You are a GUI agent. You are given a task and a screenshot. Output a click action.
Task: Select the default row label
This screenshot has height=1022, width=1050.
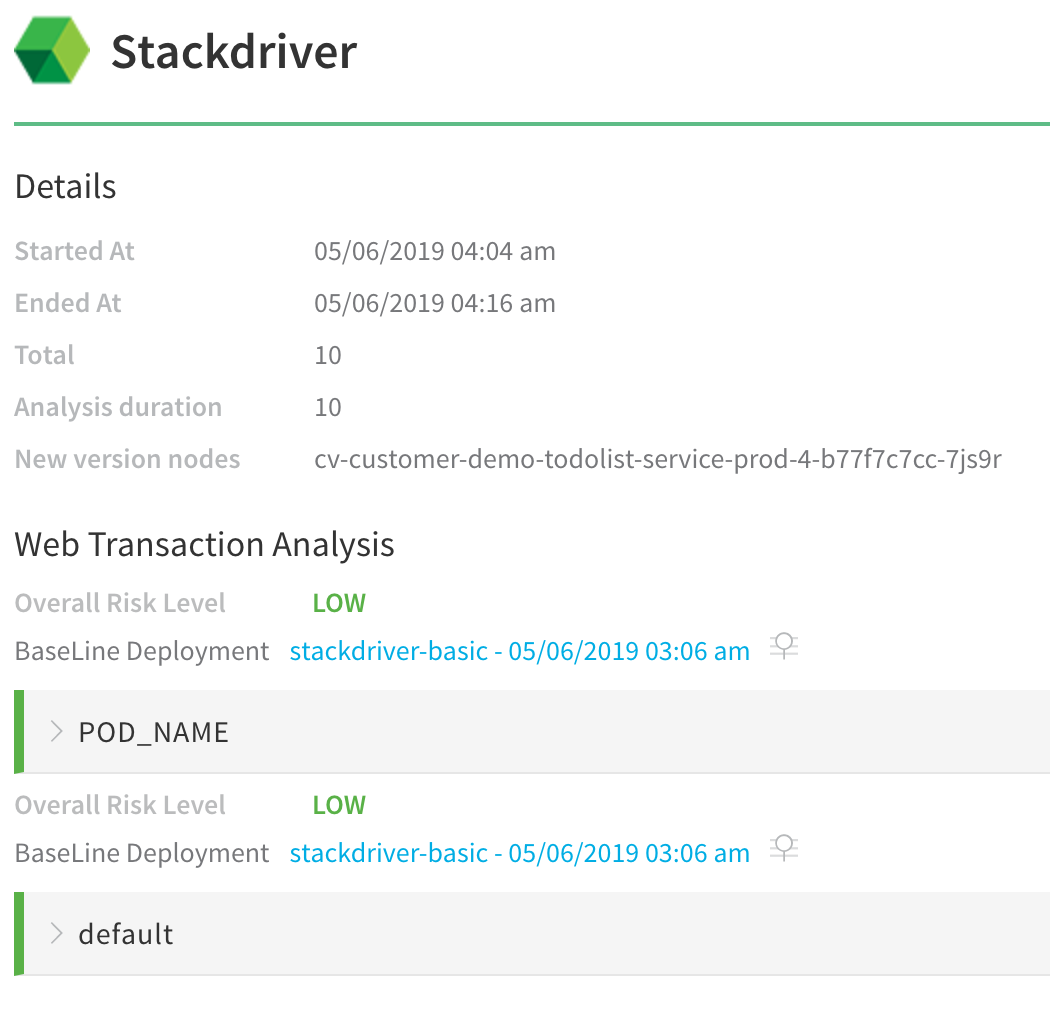[126, 934]
